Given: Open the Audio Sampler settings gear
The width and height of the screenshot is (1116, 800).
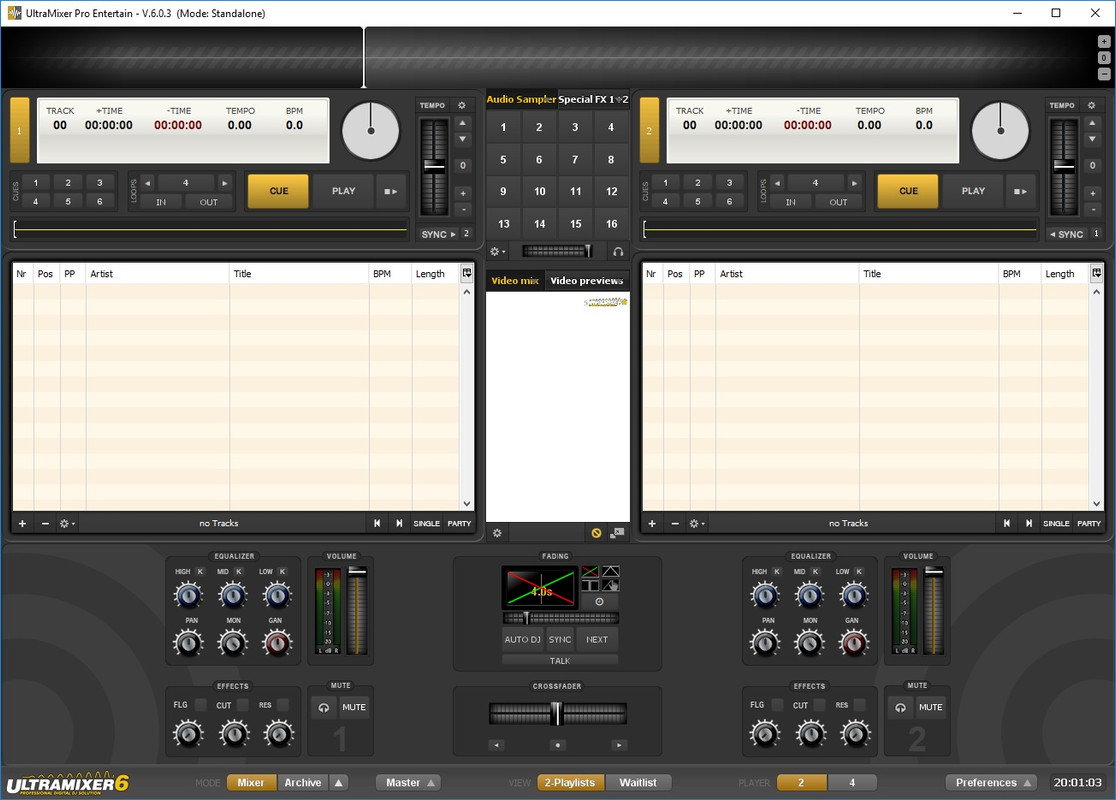Looking at the screenshot, I should tap(498, 251).
